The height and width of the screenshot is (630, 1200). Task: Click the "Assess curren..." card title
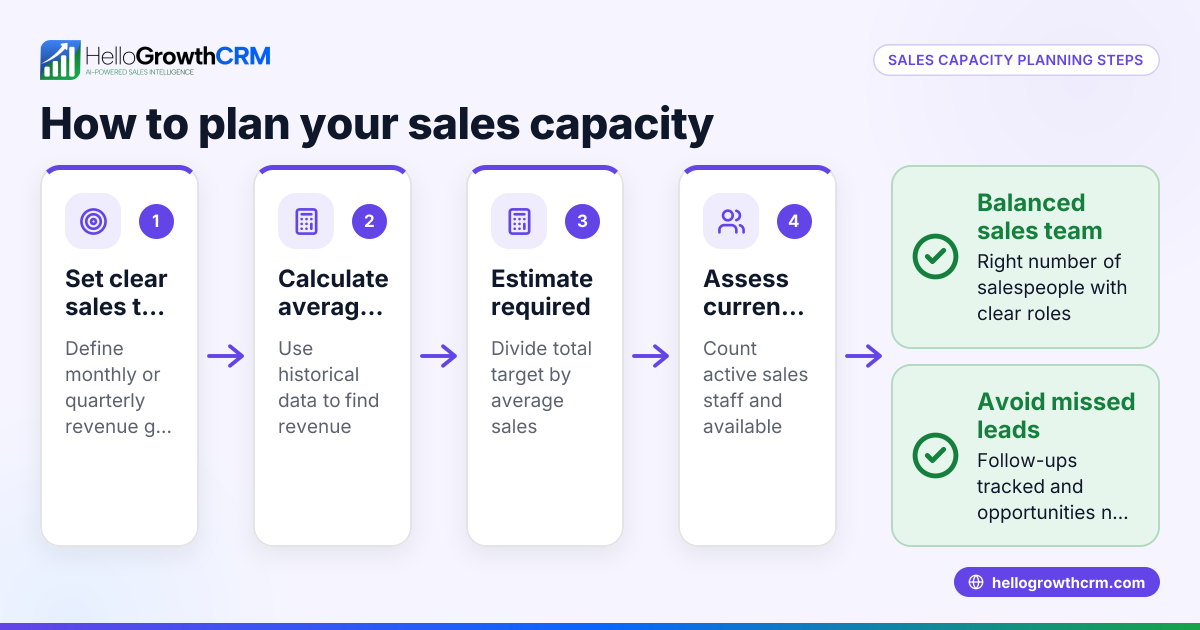point(754,293)
